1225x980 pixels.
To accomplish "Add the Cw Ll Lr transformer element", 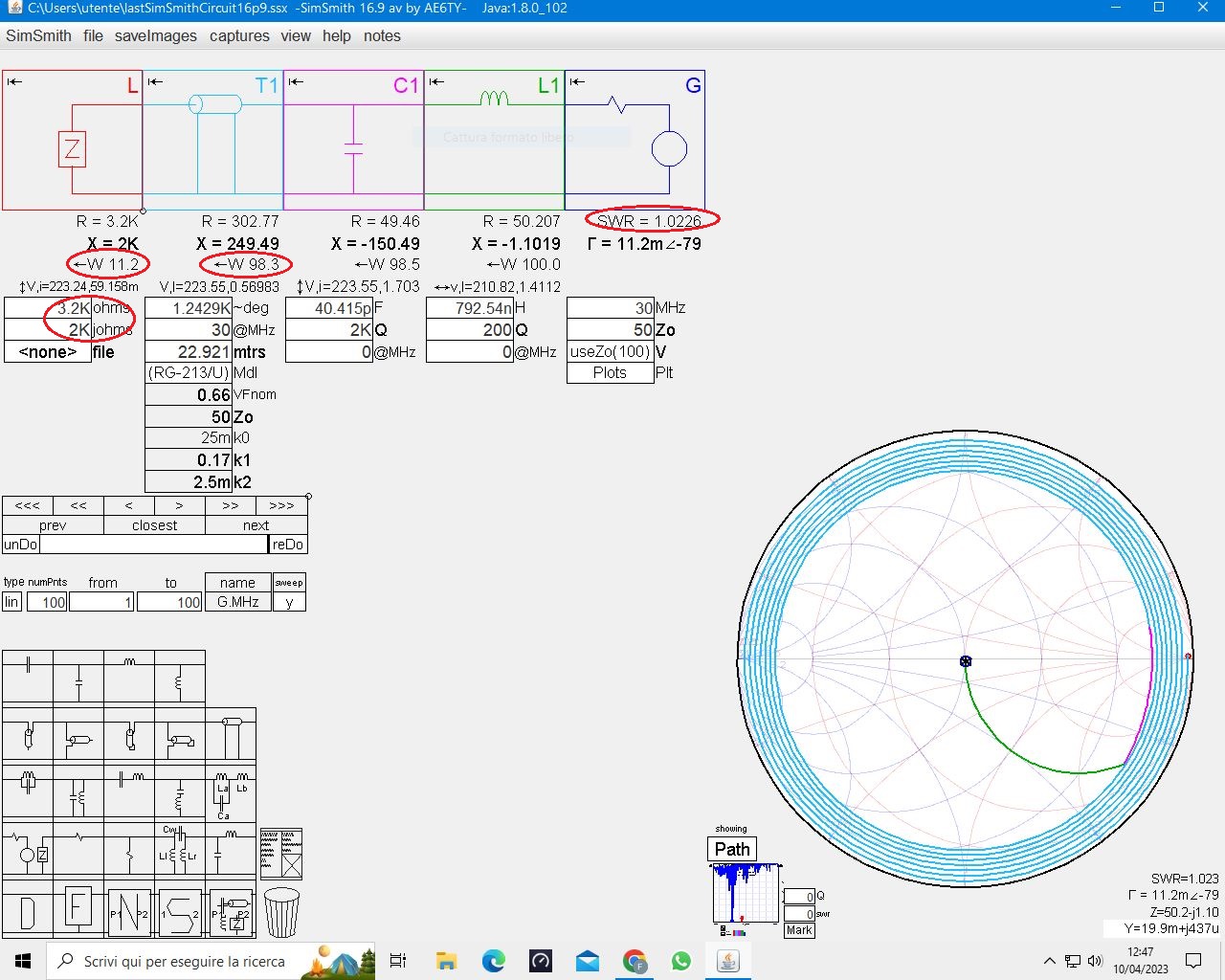I will click(180, 849).
